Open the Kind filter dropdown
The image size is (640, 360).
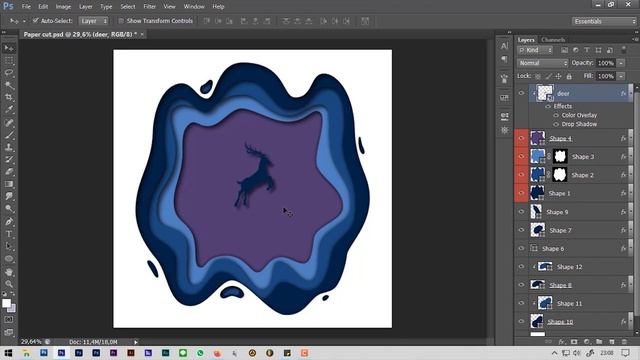[x=535, y=50]
